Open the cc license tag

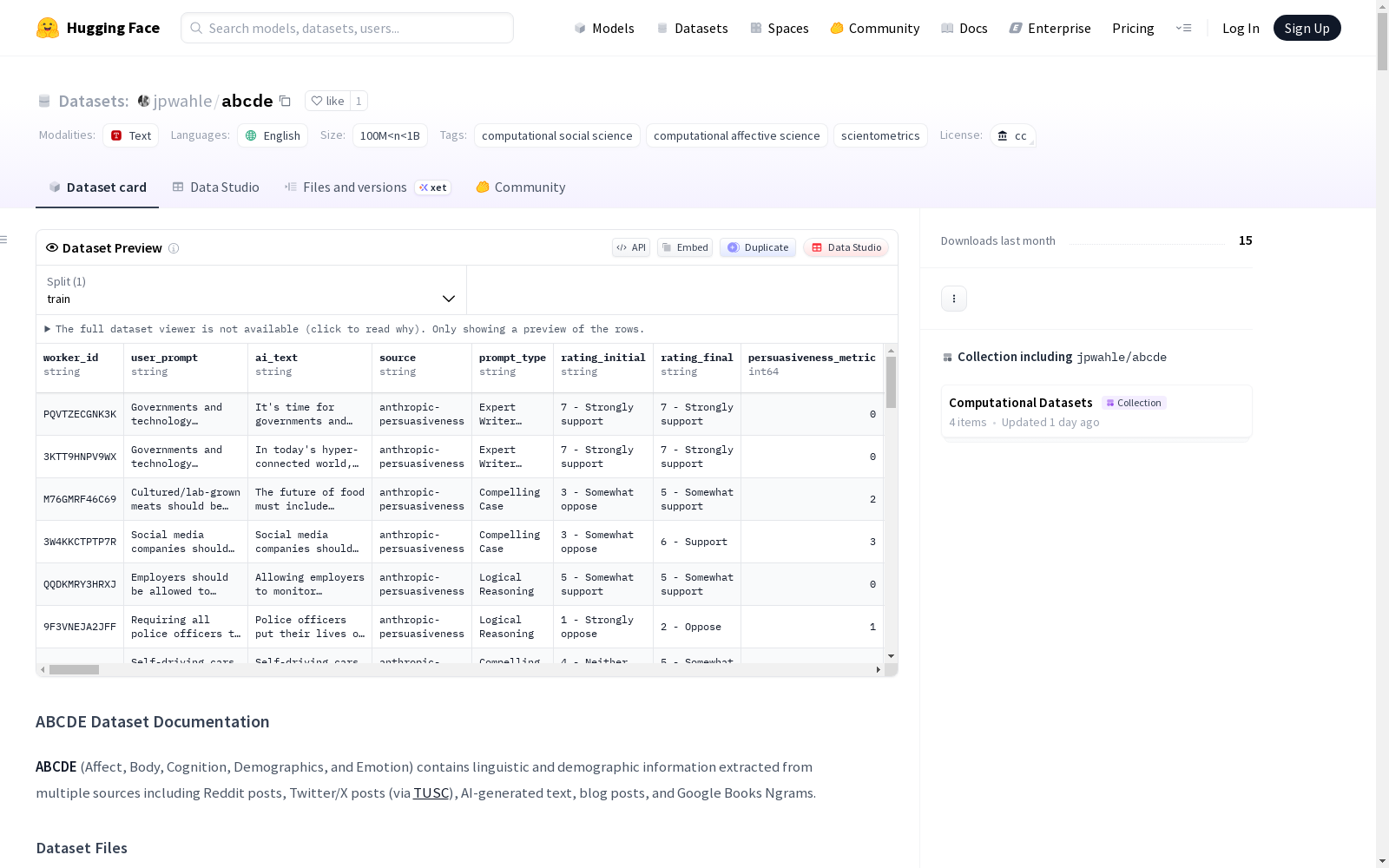click(1013, 135)
